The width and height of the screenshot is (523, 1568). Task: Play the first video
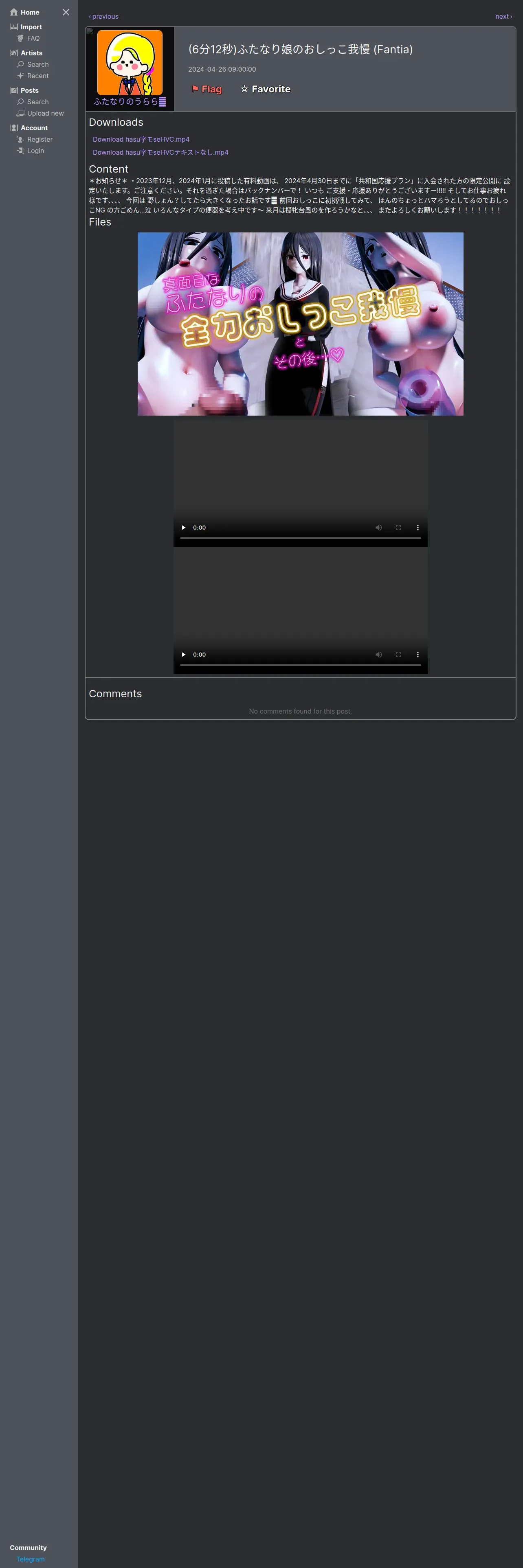[x=183, y=528]
